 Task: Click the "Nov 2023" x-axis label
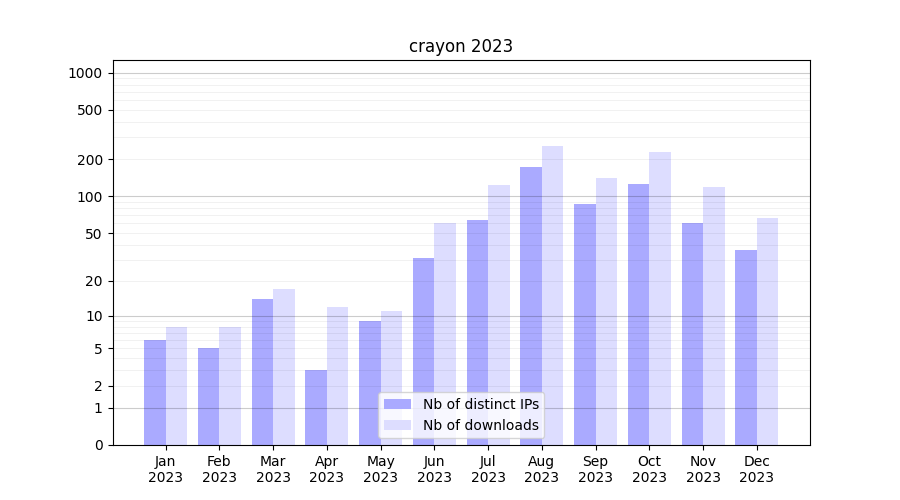click(x=703, y=469)
